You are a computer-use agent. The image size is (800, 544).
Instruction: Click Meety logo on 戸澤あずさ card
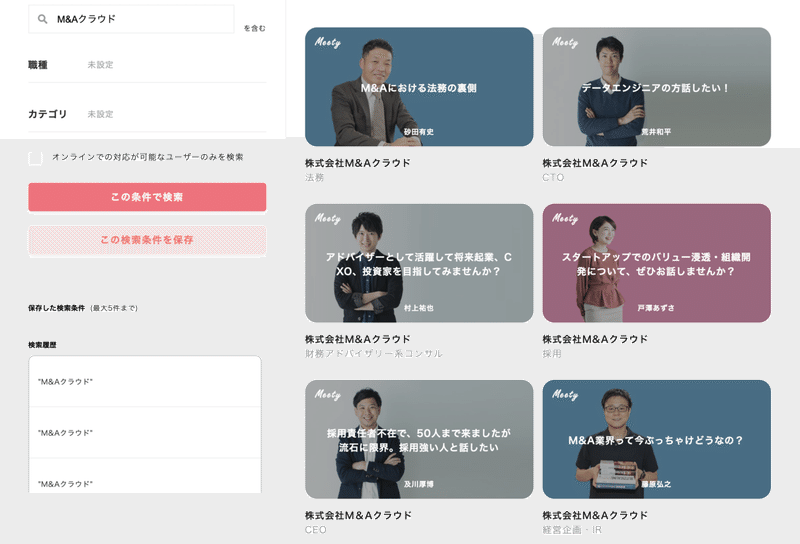pyautogui.click(x=565, y=218)
